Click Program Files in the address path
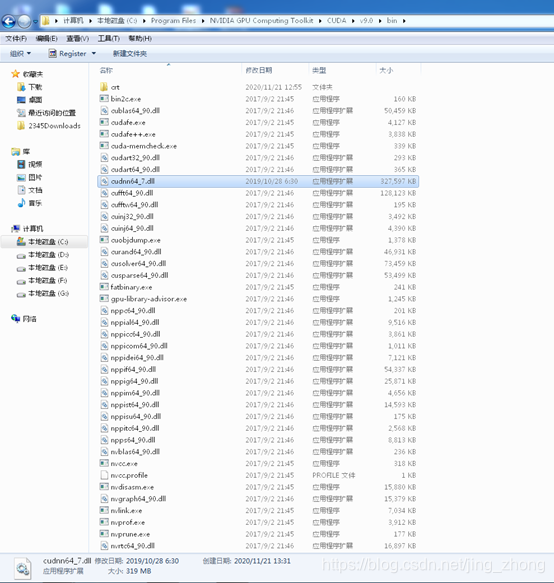 point(173,21)
